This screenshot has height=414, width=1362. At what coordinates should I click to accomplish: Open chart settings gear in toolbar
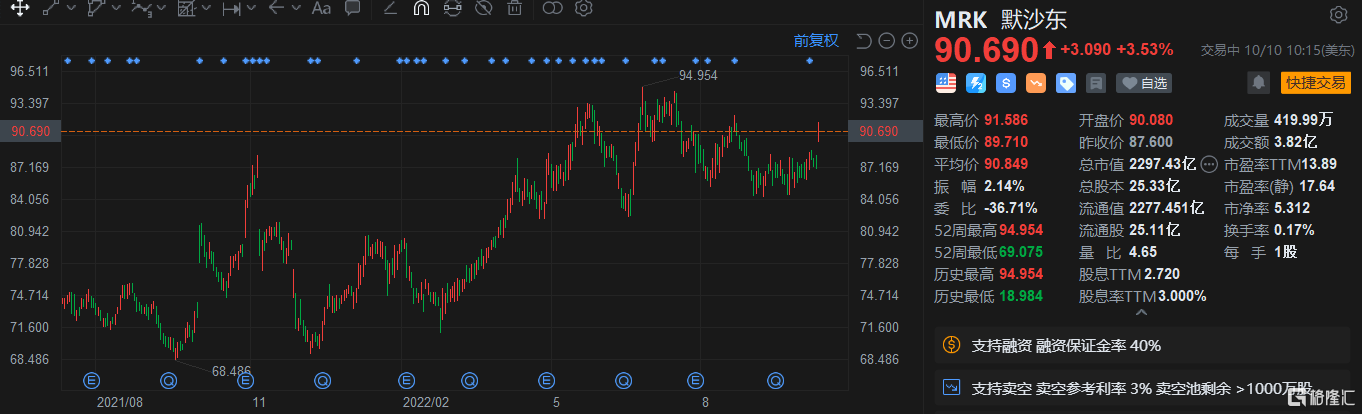point(584,9)
